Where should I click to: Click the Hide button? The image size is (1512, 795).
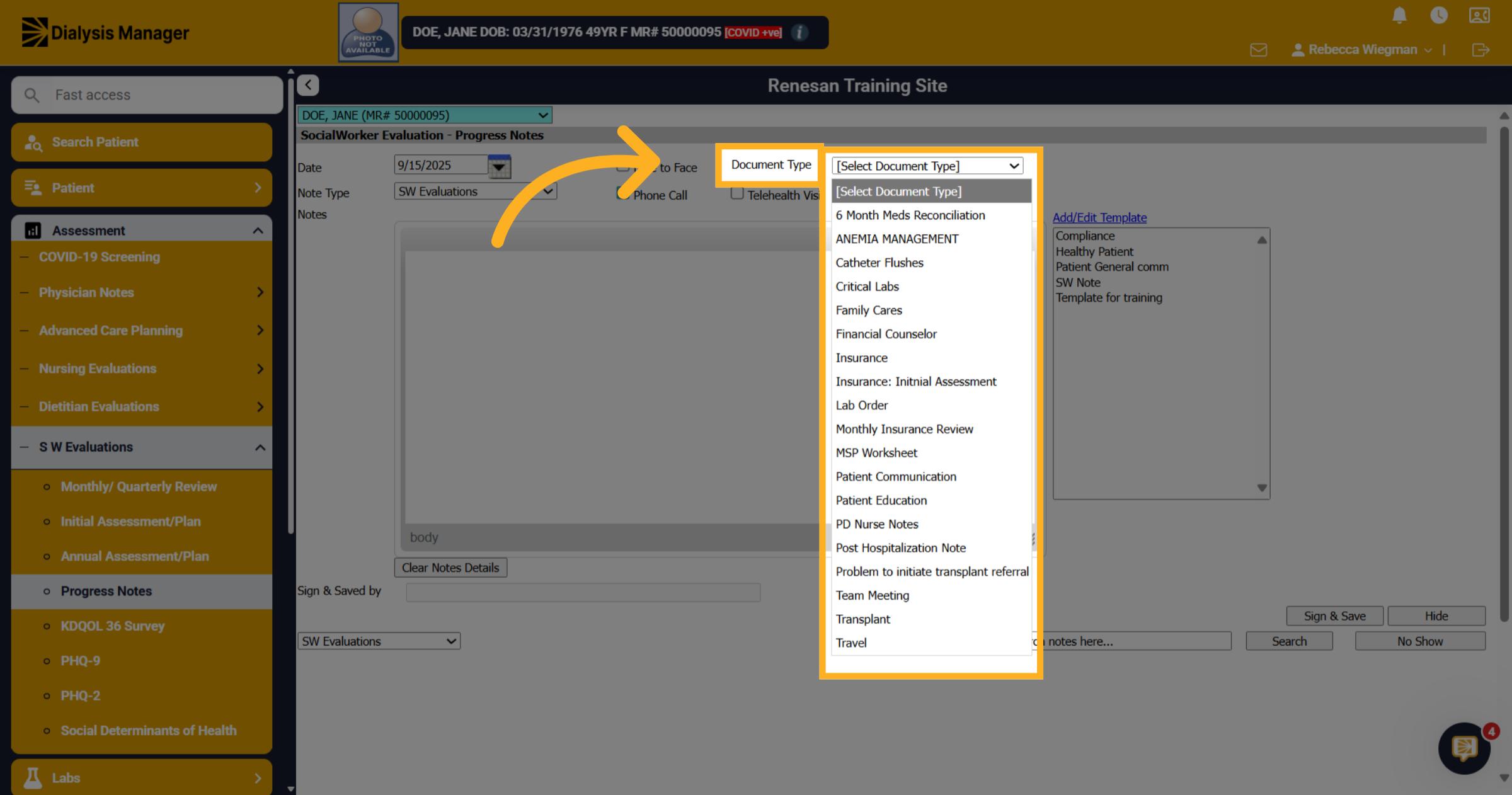pos(1436,616)
